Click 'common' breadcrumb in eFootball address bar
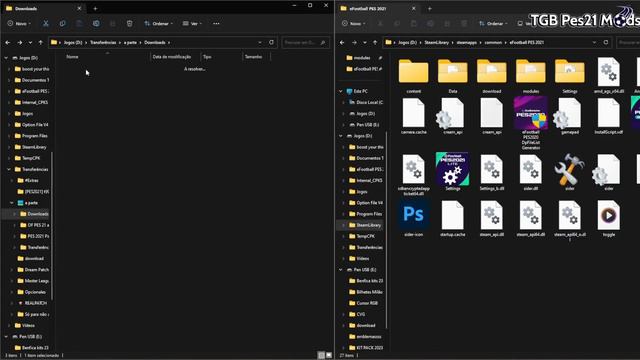Image resolution: width=640 pixels, height=360 pixels. point(493,42)
